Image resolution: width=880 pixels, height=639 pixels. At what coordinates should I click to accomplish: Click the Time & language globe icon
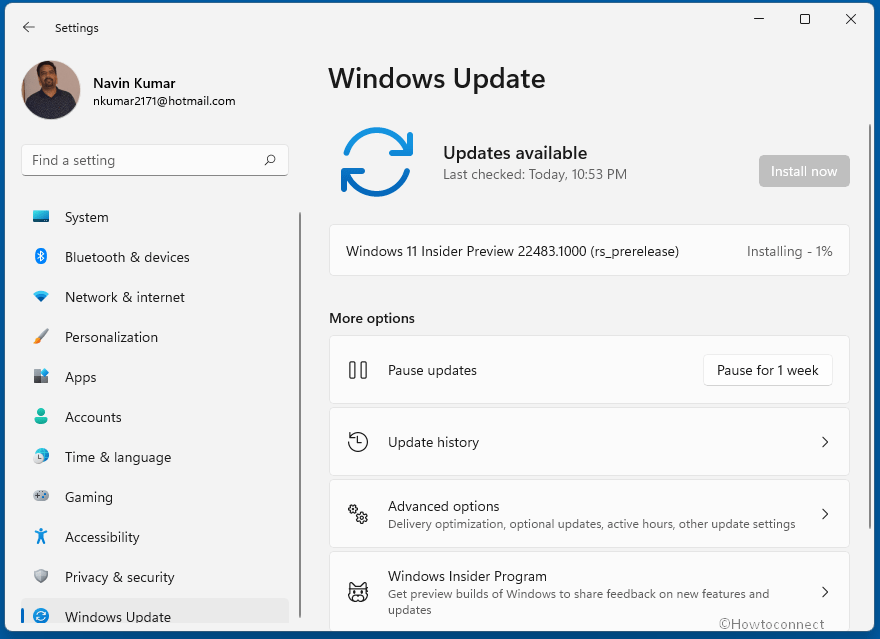pos(41,456)
